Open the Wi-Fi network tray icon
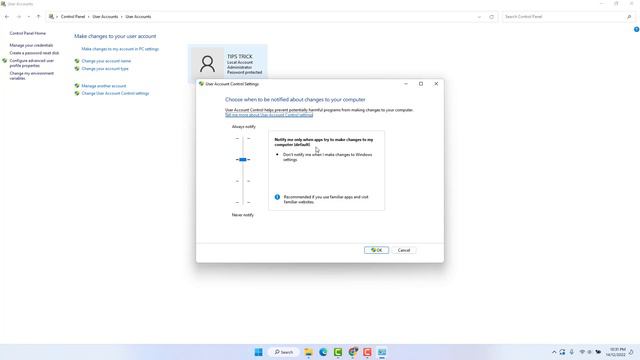The height and width of the screenshot is (360, 640). (582, 352)
